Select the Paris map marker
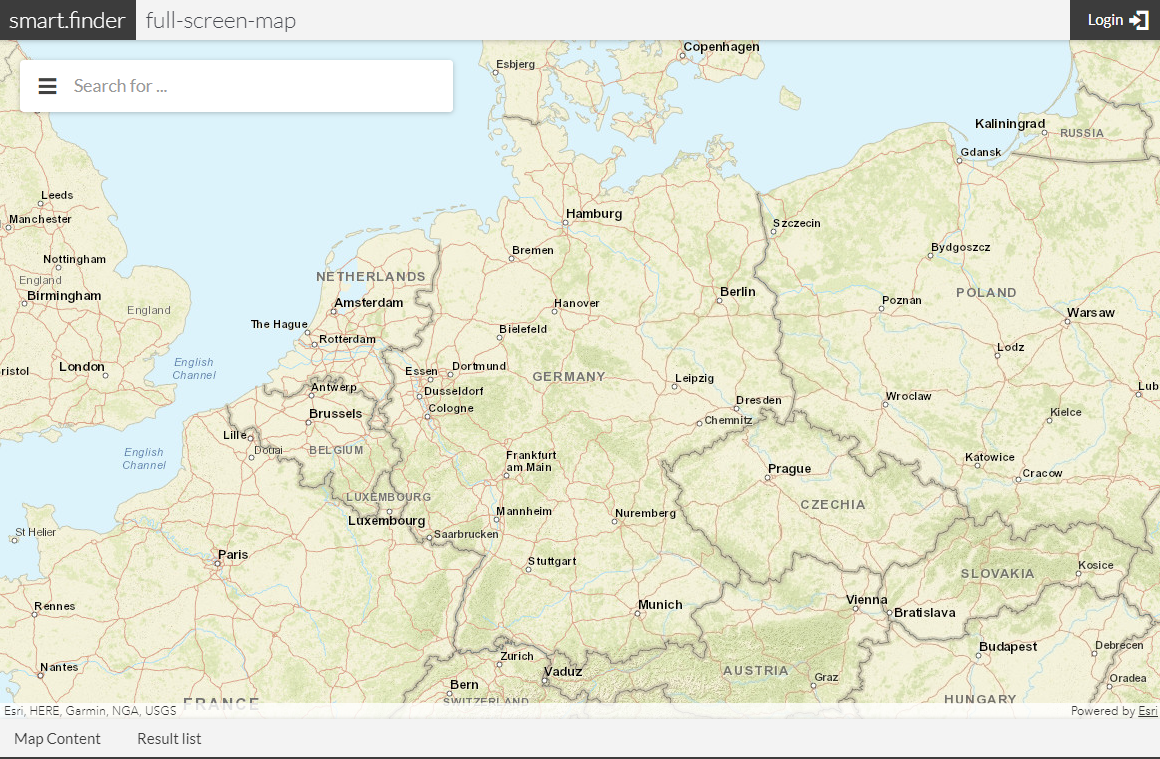The height and width of the screenshot is (759, 1160). (217, 563)
